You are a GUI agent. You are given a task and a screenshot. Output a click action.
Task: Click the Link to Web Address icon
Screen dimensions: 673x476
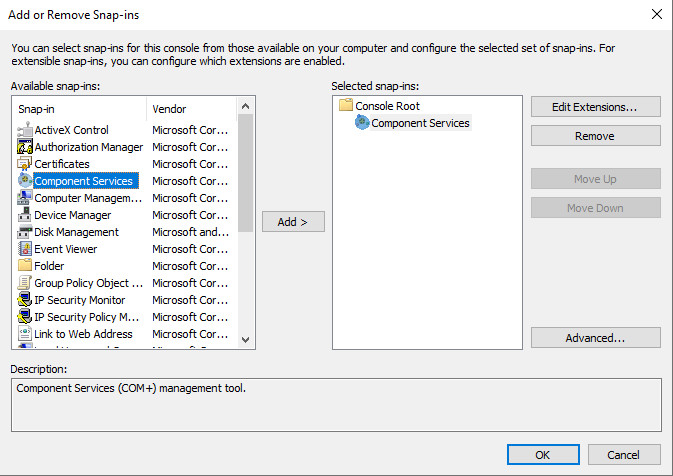click(x=26, y=334)
